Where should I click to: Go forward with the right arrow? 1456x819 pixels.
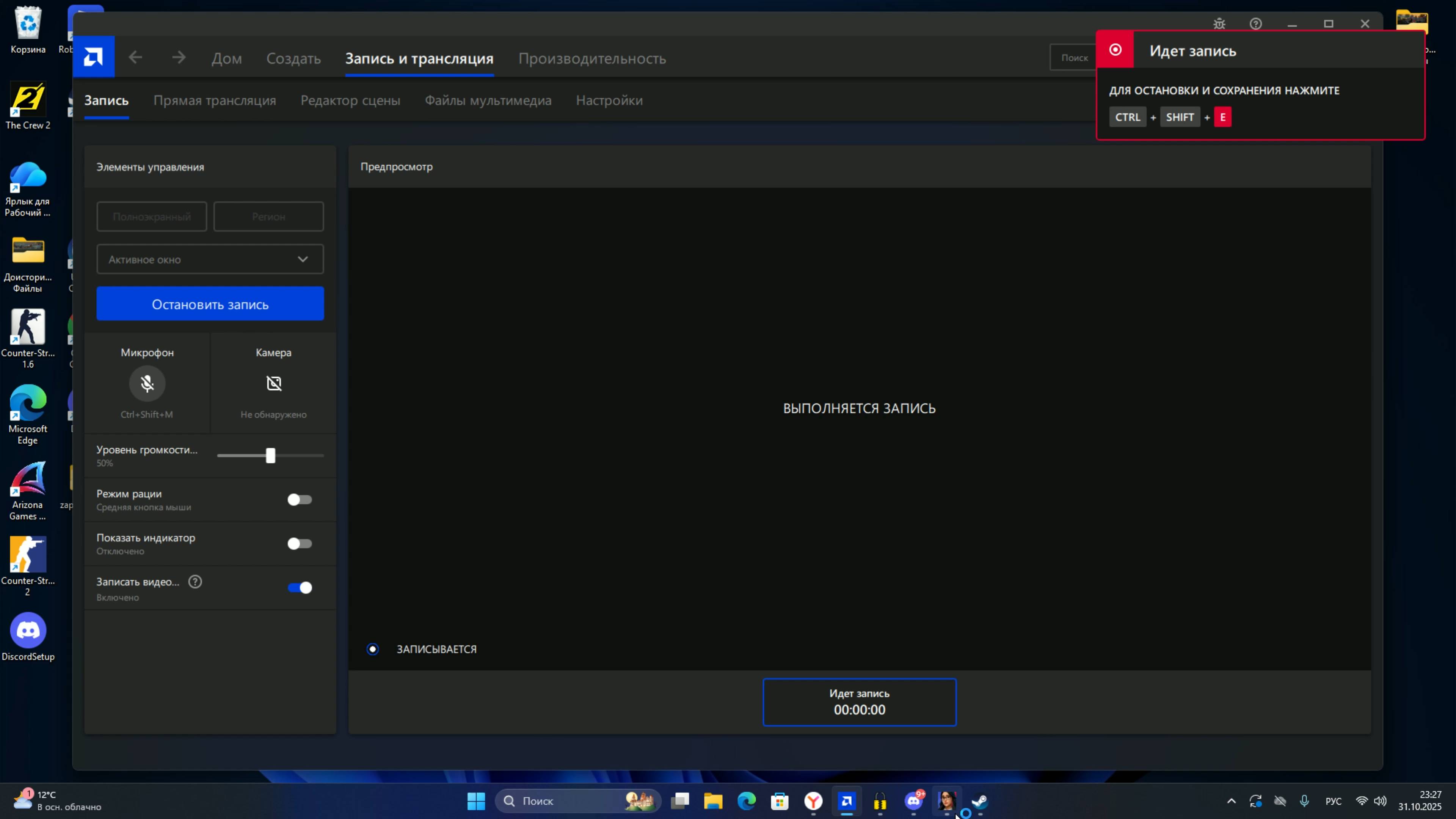[179, 57]
